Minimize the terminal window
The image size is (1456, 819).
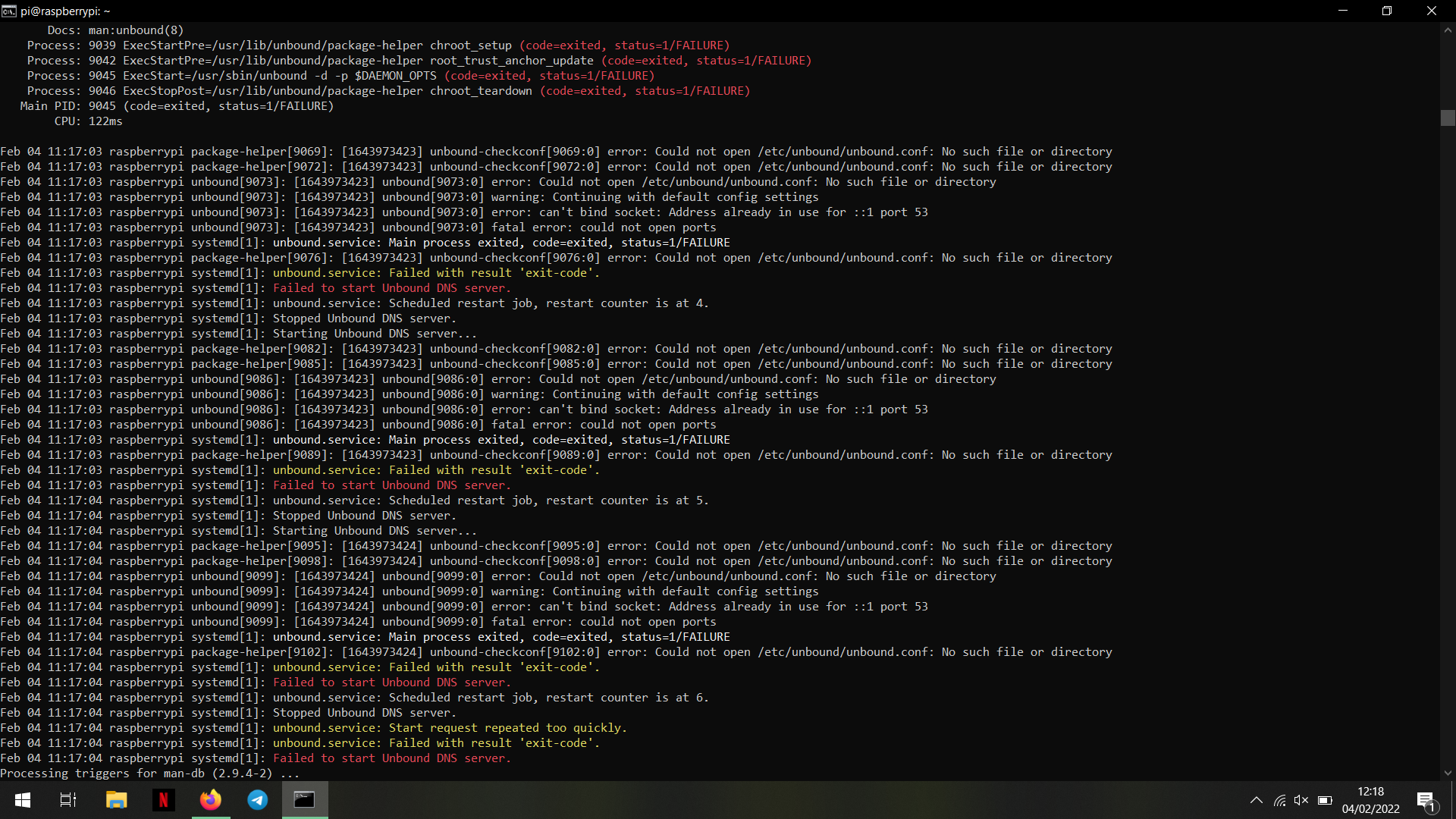tap(1343, 10)
